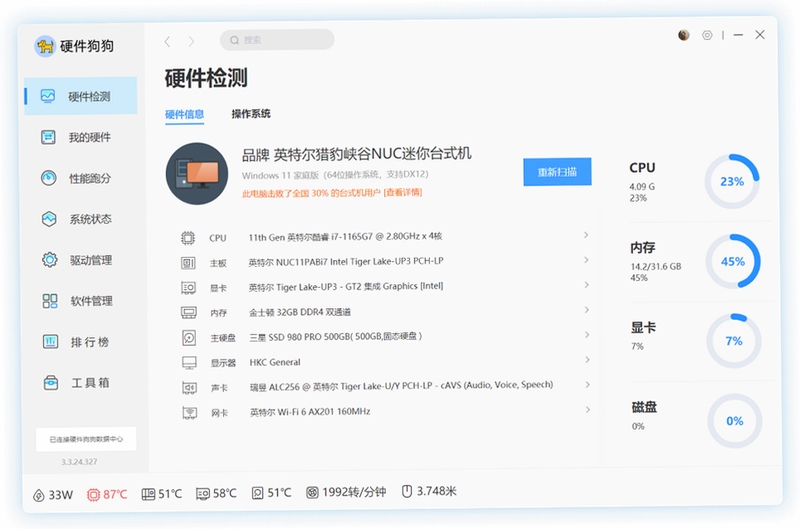Screen dimensions: 800x529
Task: Switch to the 操作系统 tab
Action: click(x=251, y=114)
